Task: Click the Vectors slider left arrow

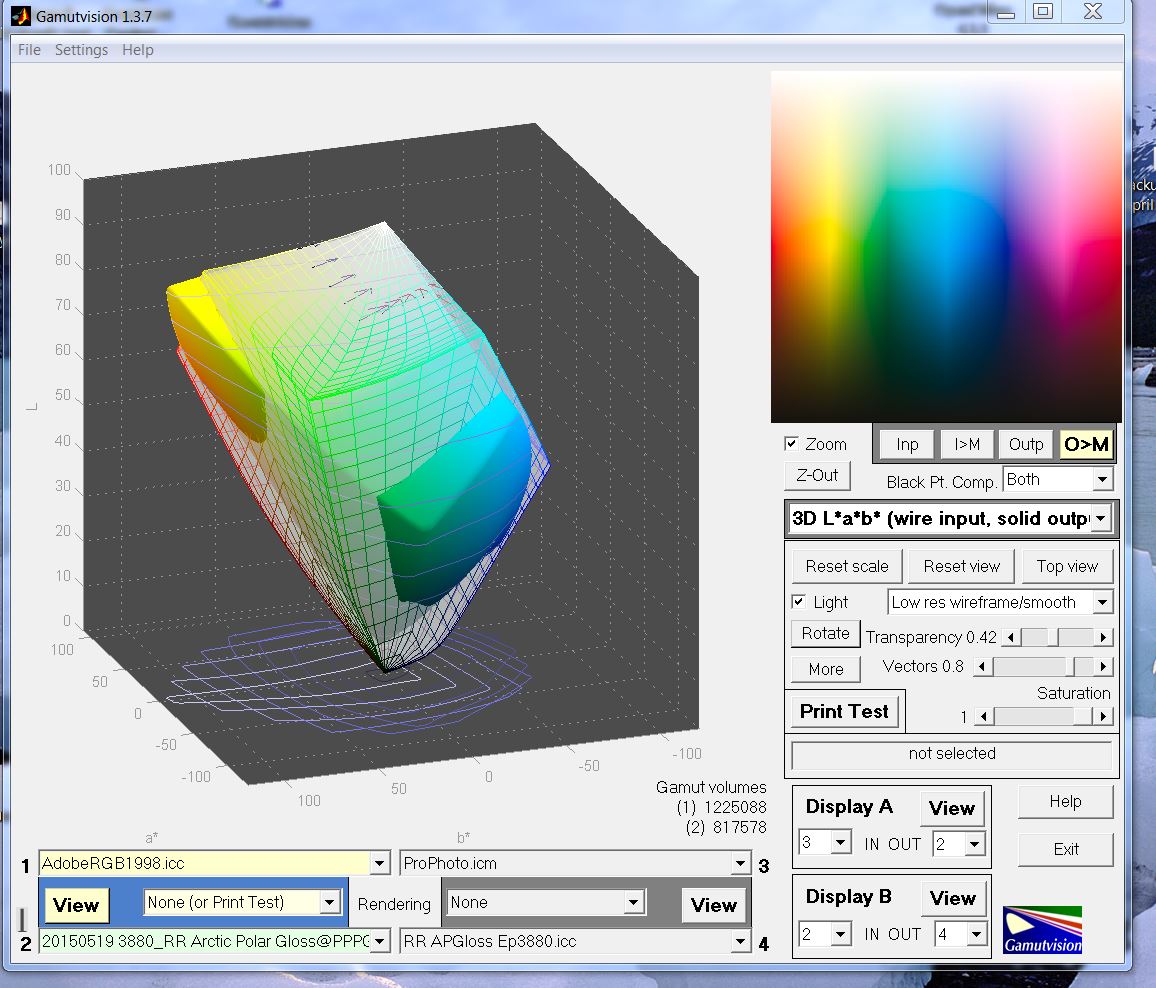Action: pos(983,667)
